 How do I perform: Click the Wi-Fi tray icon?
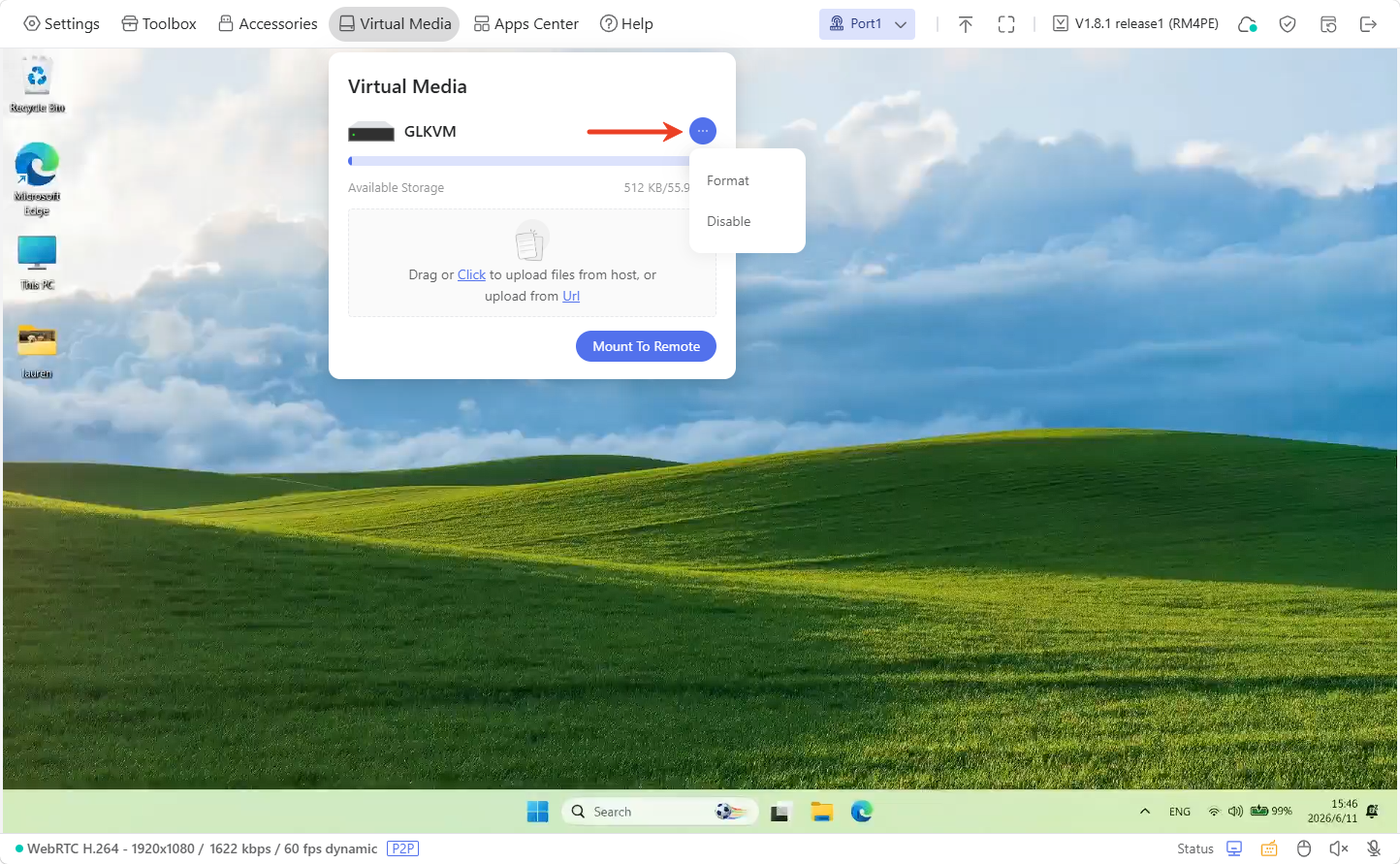coord(1214,812)
